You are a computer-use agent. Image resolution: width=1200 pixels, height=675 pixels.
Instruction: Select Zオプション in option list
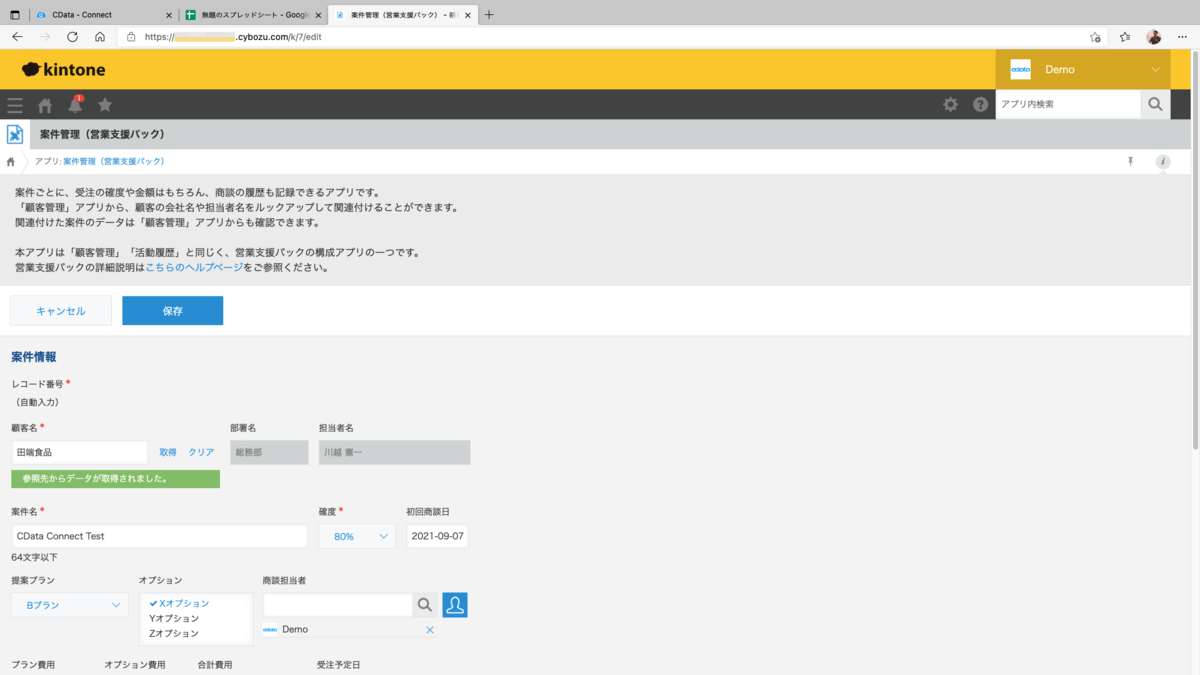[x=196, y=633]
